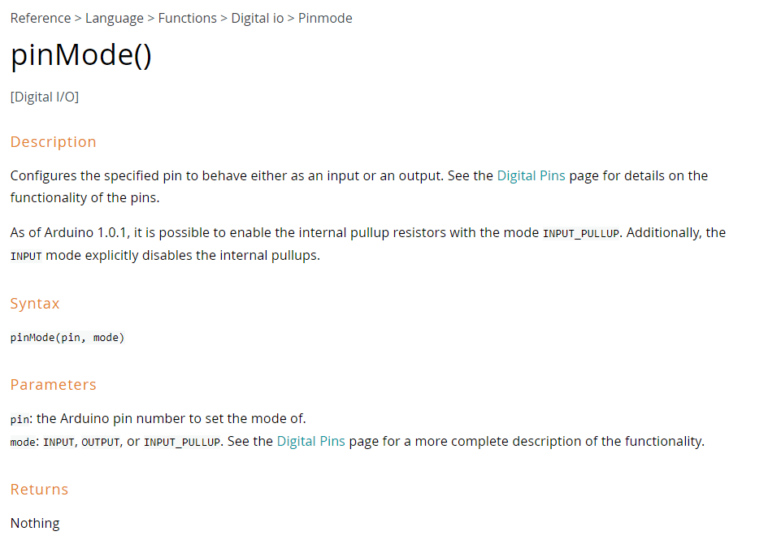Click INPUT_PULLUP code in the Arduino 1.0.1 sentence
This screenshot has width=768, height=553.
pyautogui.click(x=582, y=233)
